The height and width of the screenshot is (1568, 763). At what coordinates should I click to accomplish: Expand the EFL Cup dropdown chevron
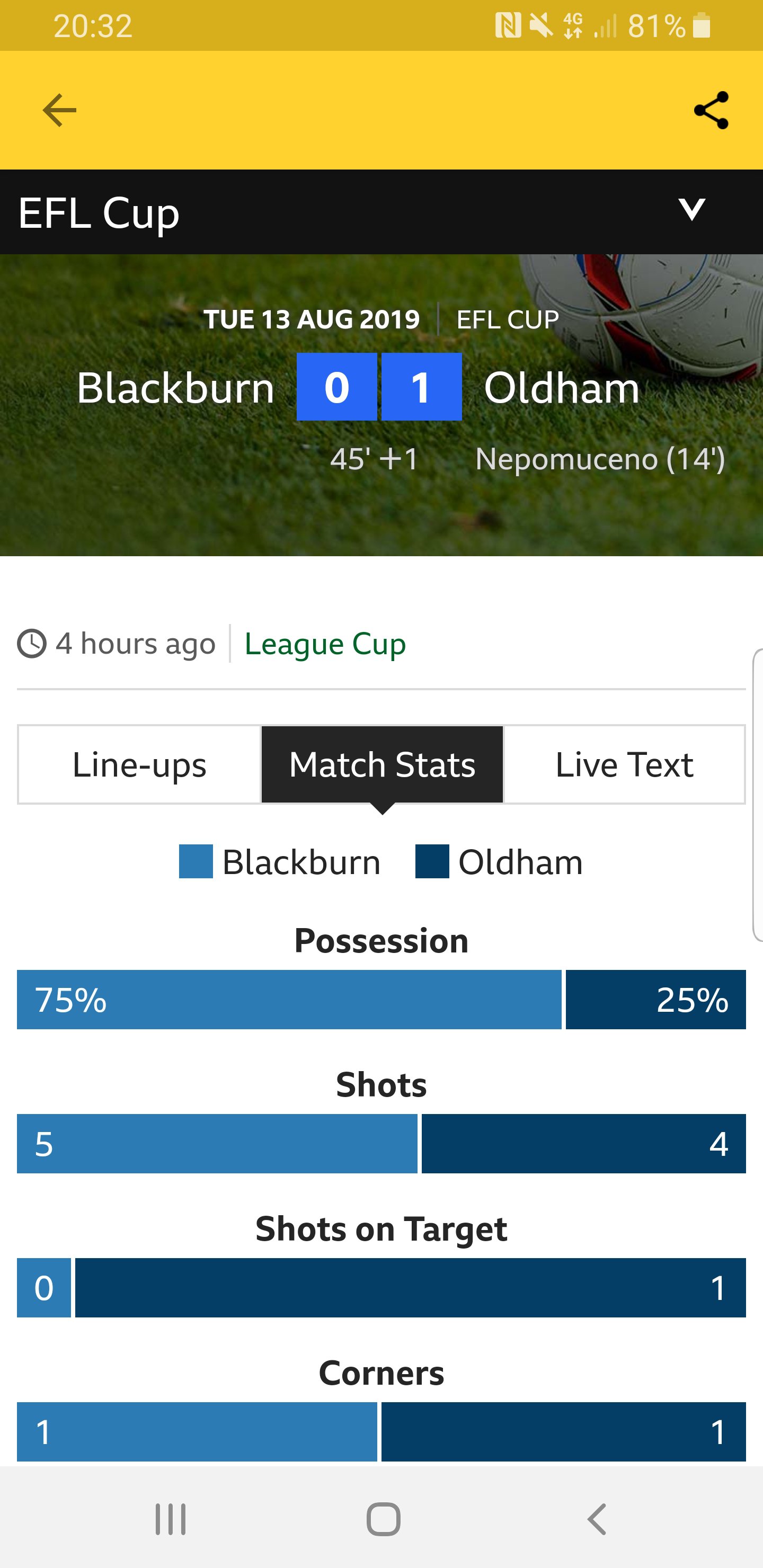point(692,209)
